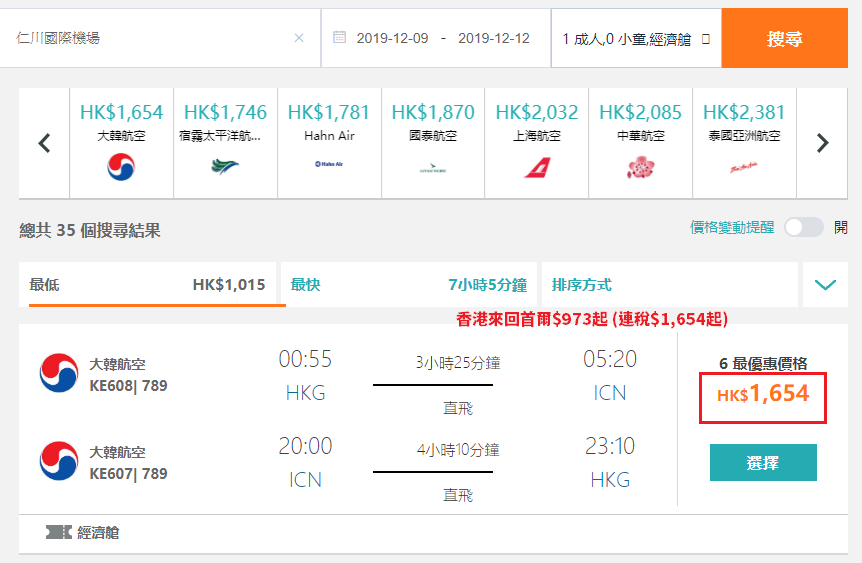Click the Shanghai Airlines red logo
862x563 pixels.
click(537, 168)
